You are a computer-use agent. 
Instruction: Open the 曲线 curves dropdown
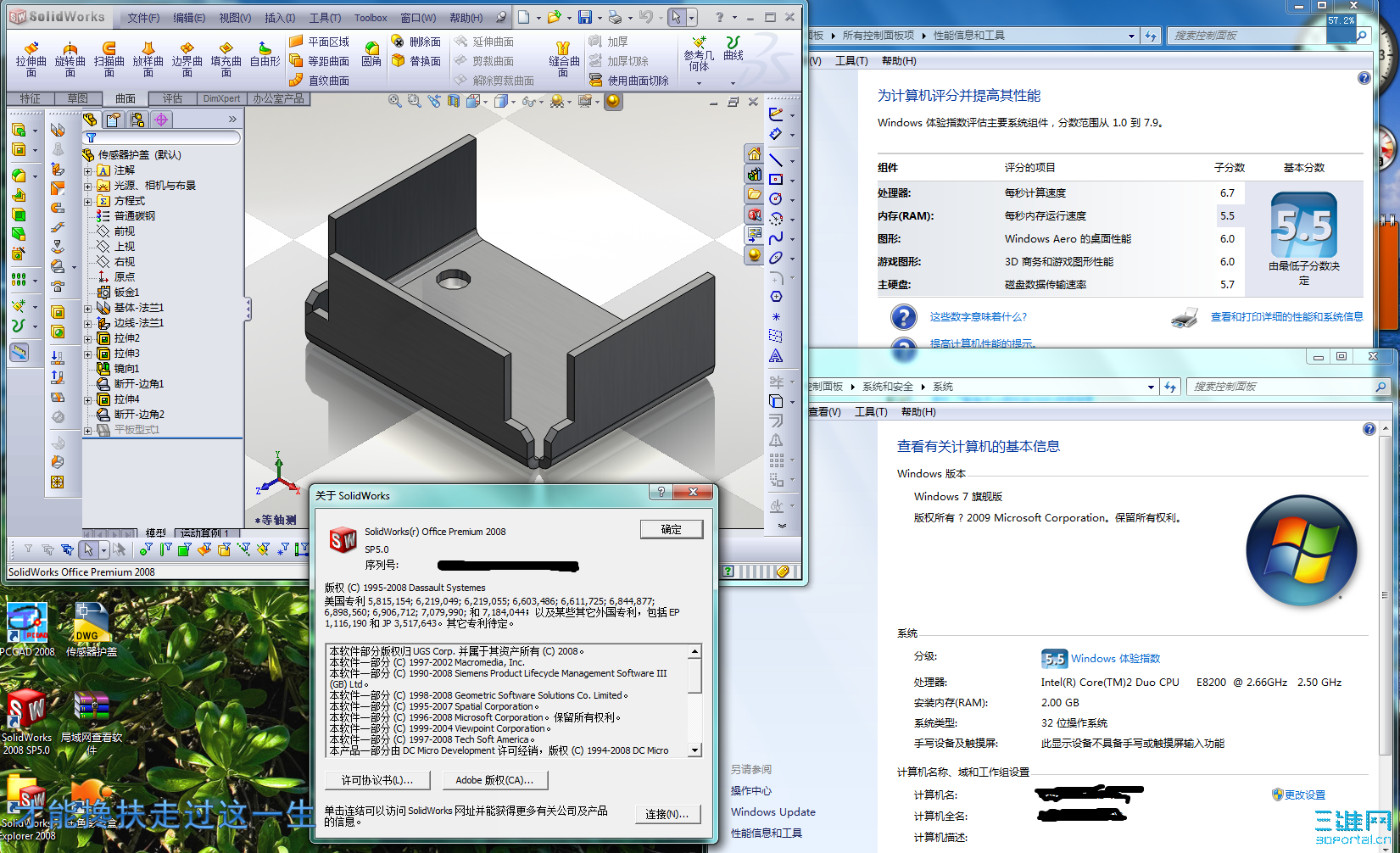[733, 83]
